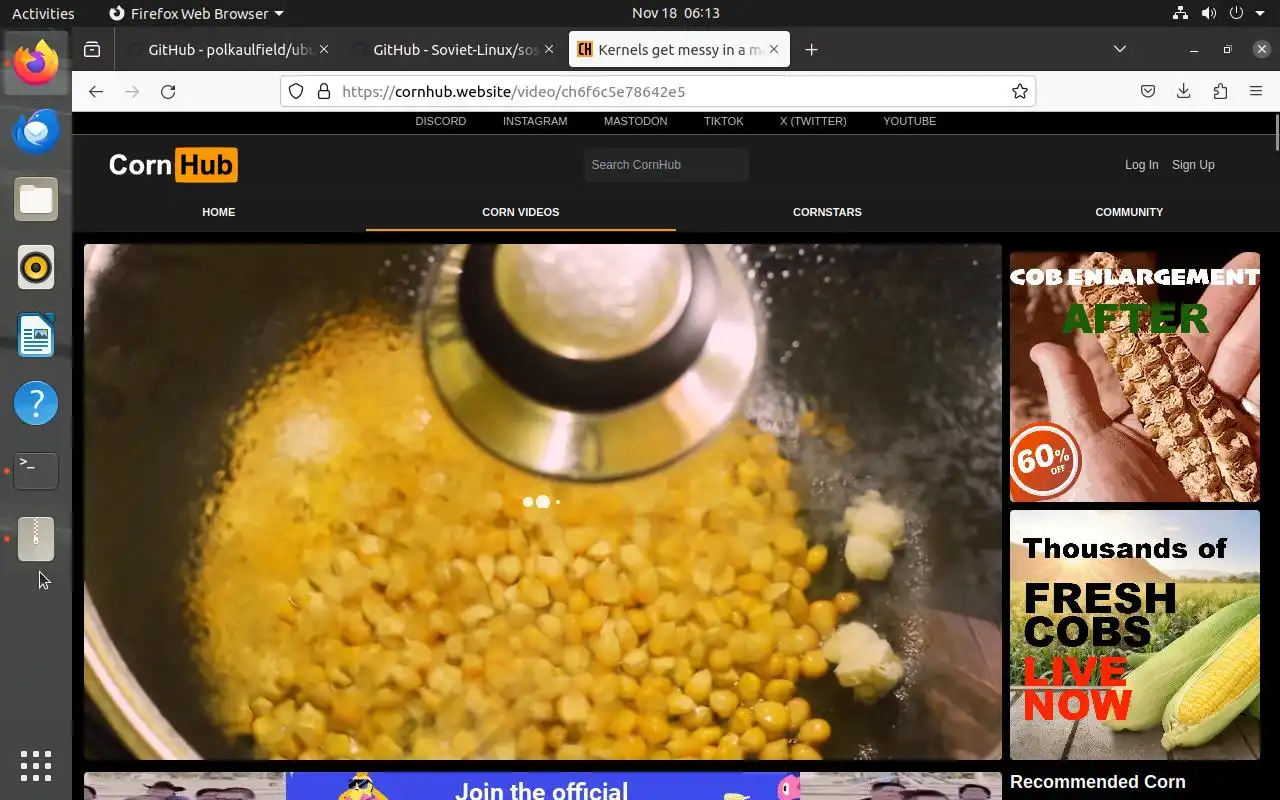View tracking protection shield icon
This screenshot has width=1280, height=800.
pos(296,91)
